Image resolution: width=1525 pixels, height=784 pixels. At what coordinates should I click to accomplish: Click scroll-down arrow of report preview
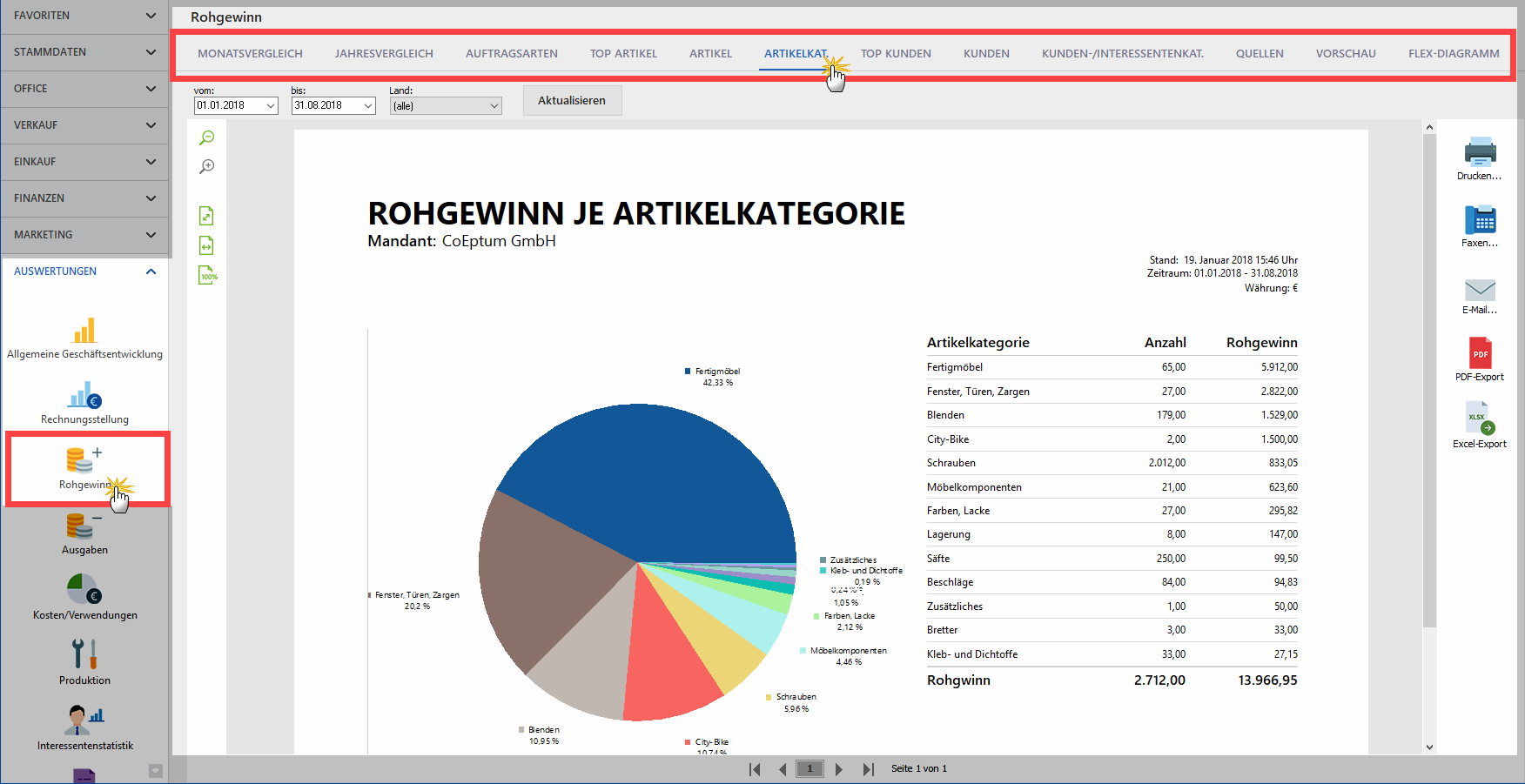point(1429,747)
